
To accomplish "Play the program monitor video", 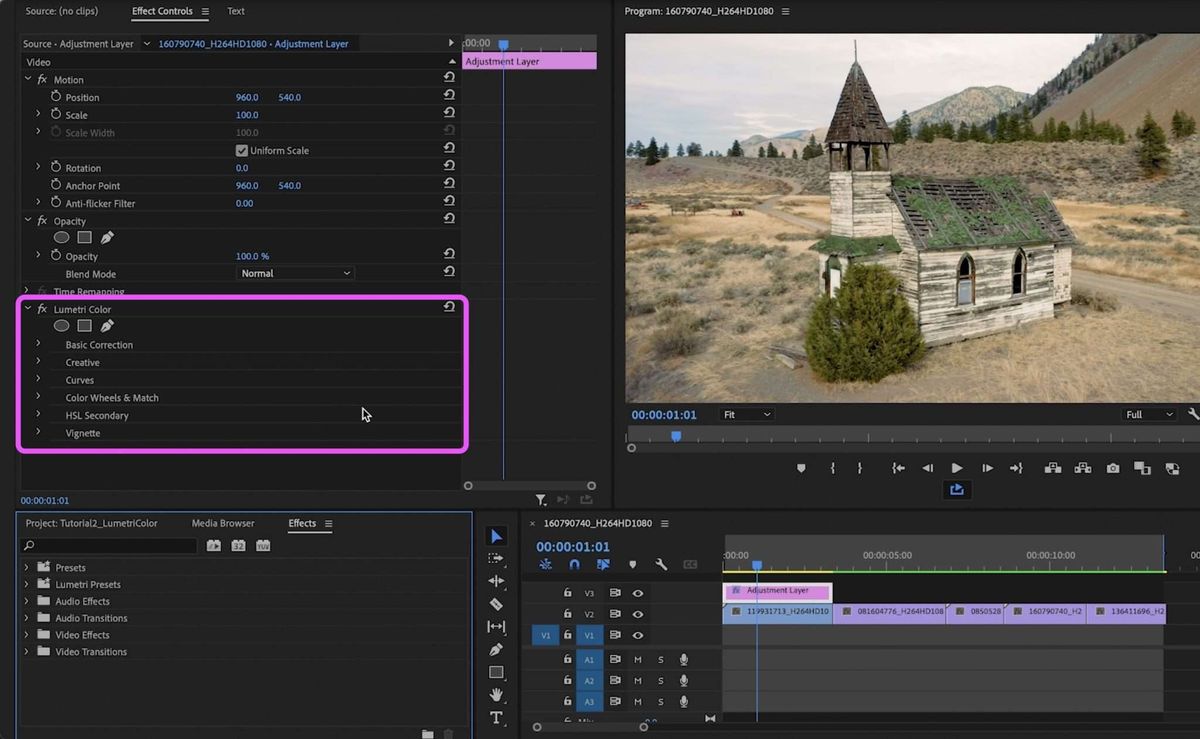I will tap(957, 468).
